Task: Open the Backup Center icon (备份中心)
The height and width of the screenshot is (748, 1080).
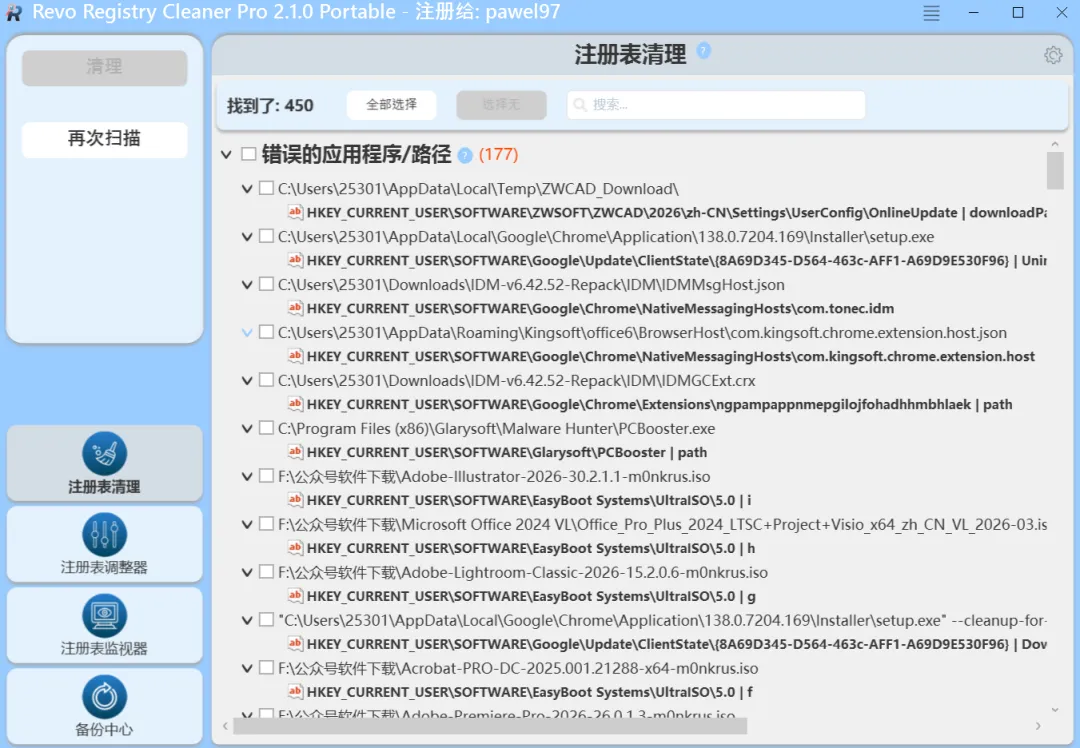Action: (104, 697)
